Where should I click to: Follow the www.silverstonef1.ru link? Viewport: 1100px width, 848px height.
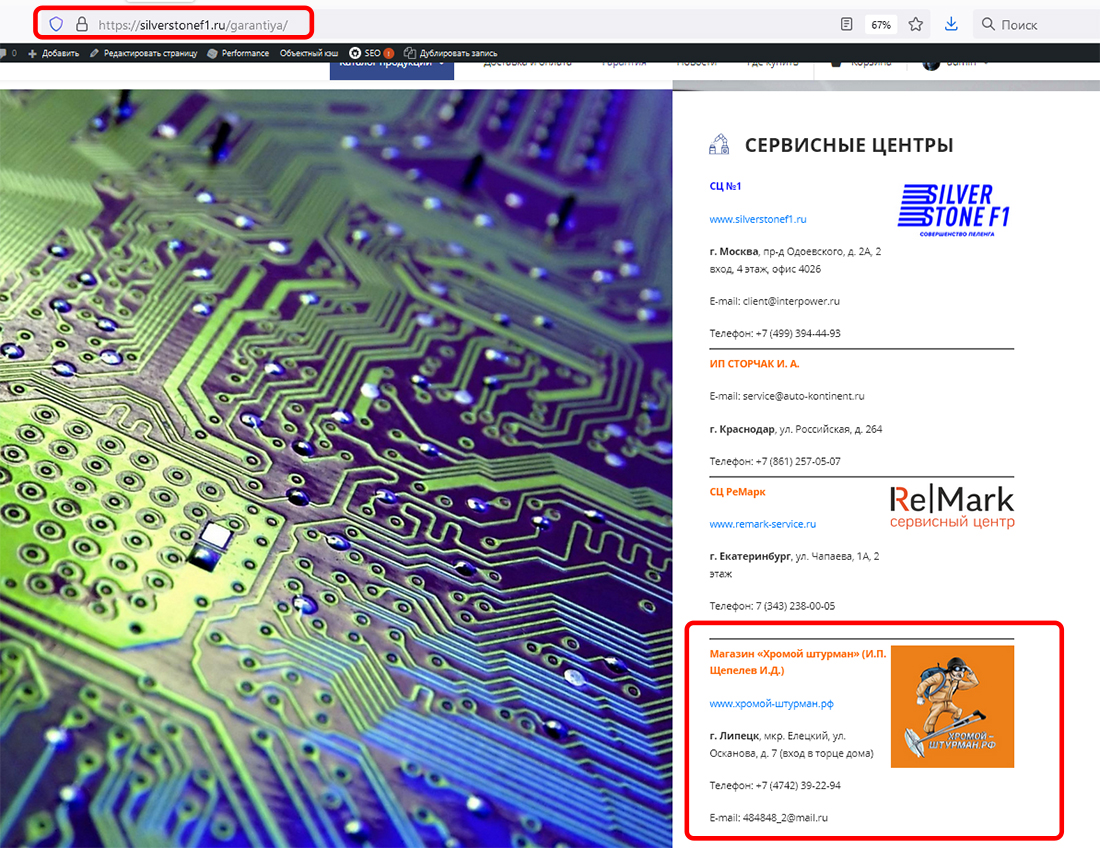tap(758, 219)
